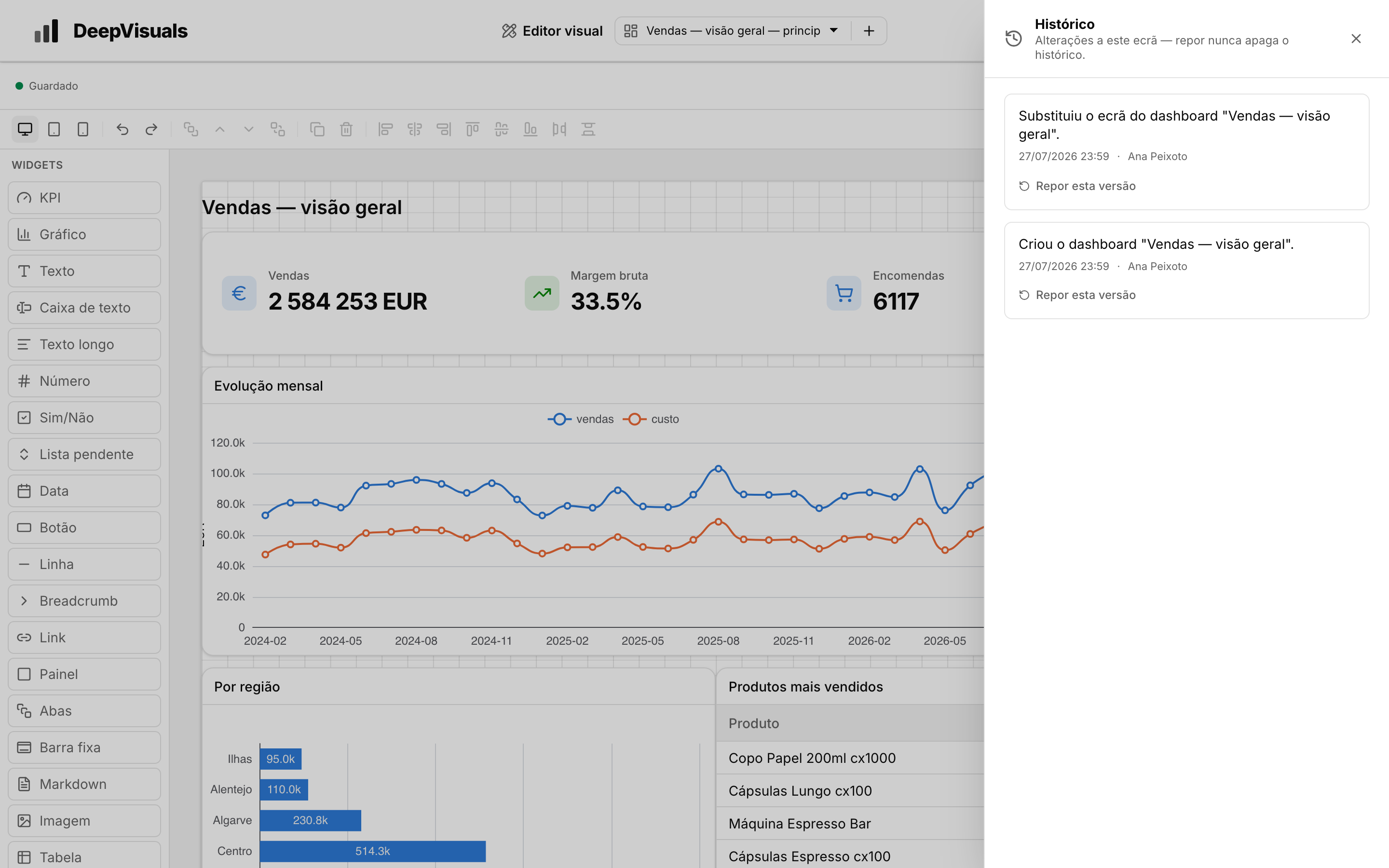Click the duplicate copy icon in toolbar
The image size is (1389, 868).
317,129
